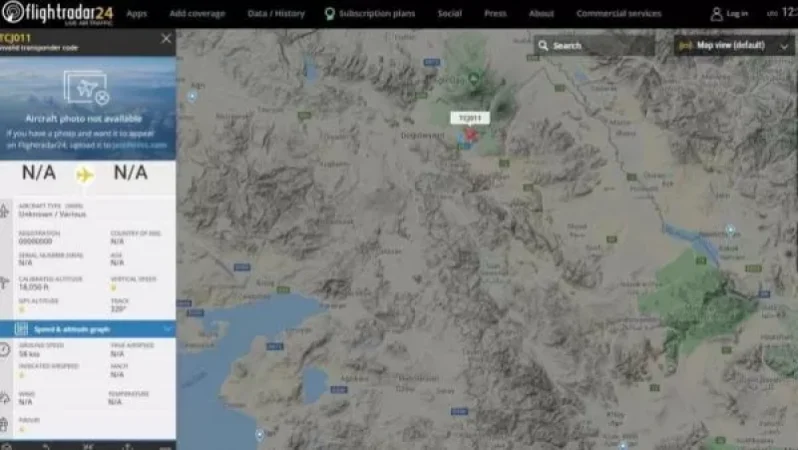Click the Press link in navigation
Screen dimensions: 798x450
[495, 14]
